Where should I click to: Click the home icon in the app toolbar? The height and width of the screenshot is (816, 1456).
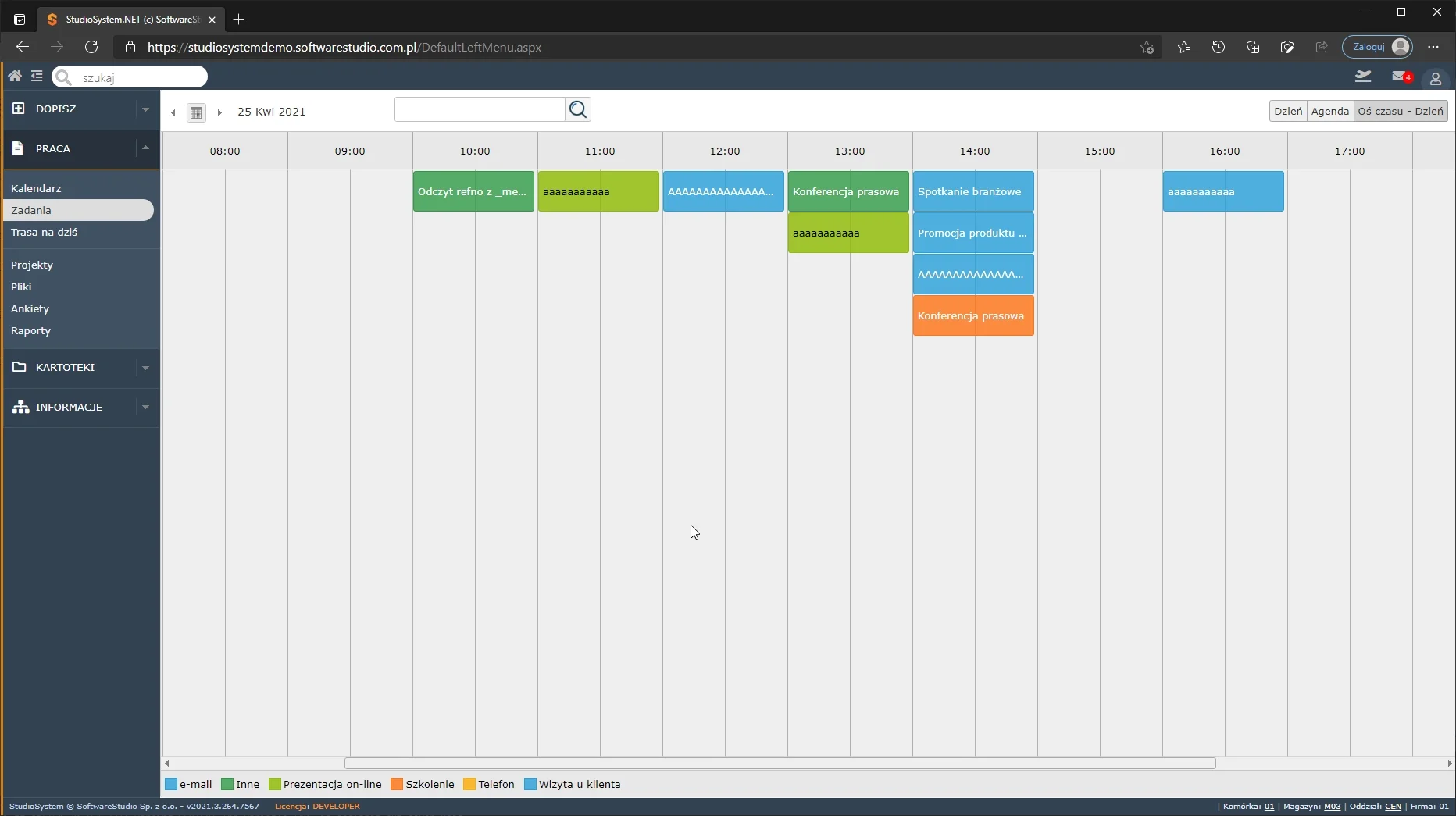tap(15, 76)
